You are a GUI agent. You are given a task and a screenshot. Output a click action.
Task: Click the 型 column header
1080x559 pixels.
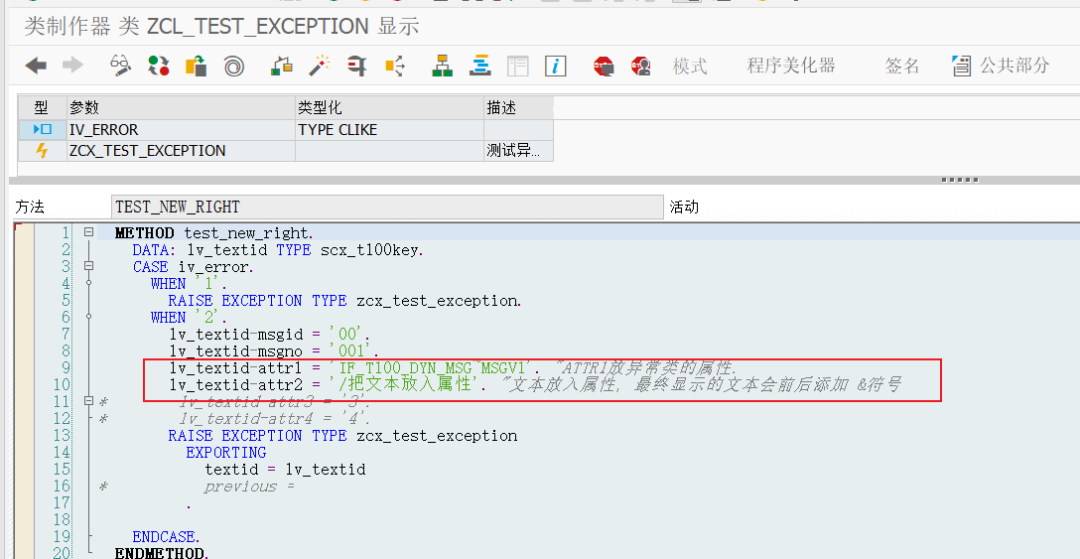click(x=42, y=108)
